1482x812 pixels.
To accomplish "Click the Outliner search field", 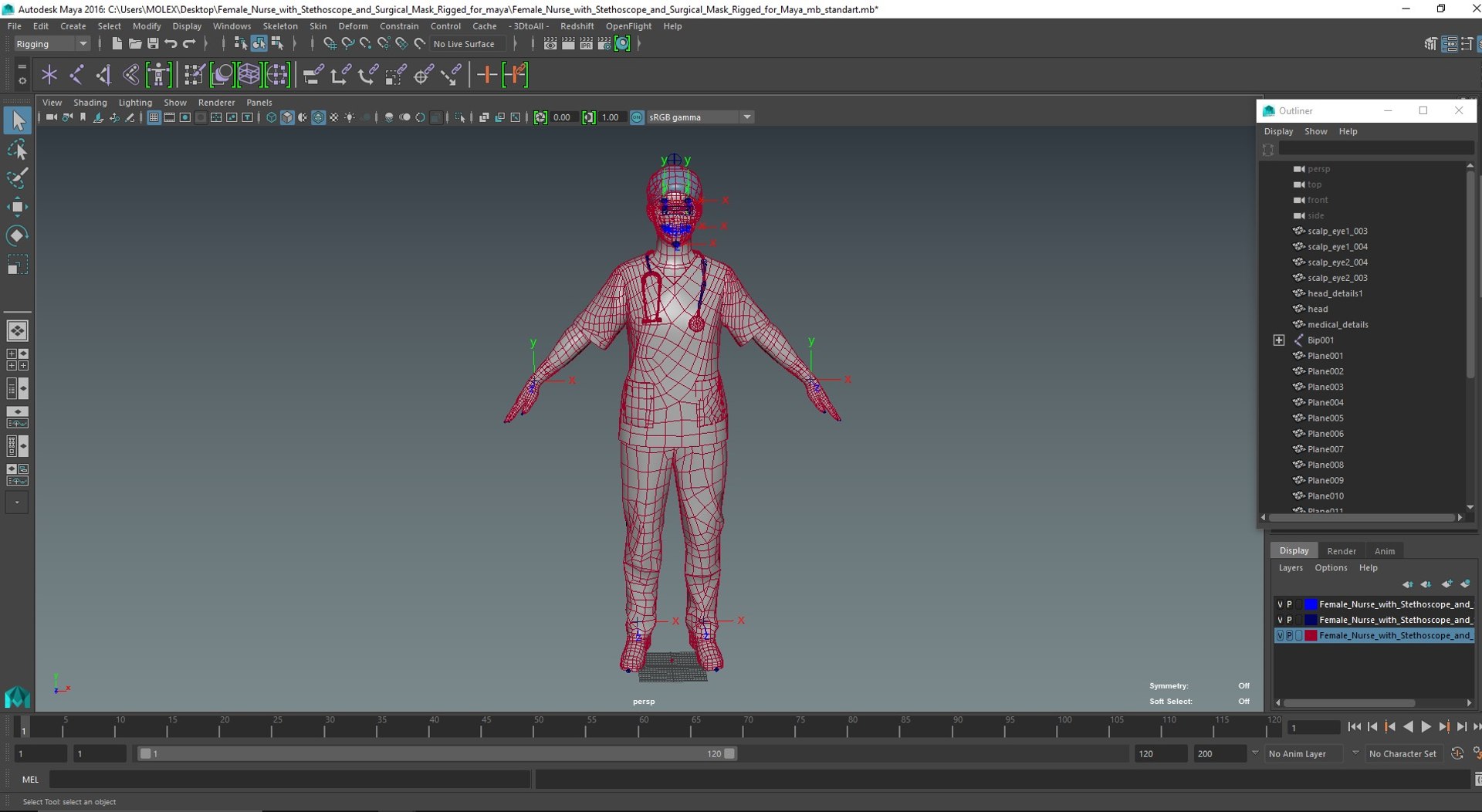I will pyautogui.click(x=1375, y=149).
